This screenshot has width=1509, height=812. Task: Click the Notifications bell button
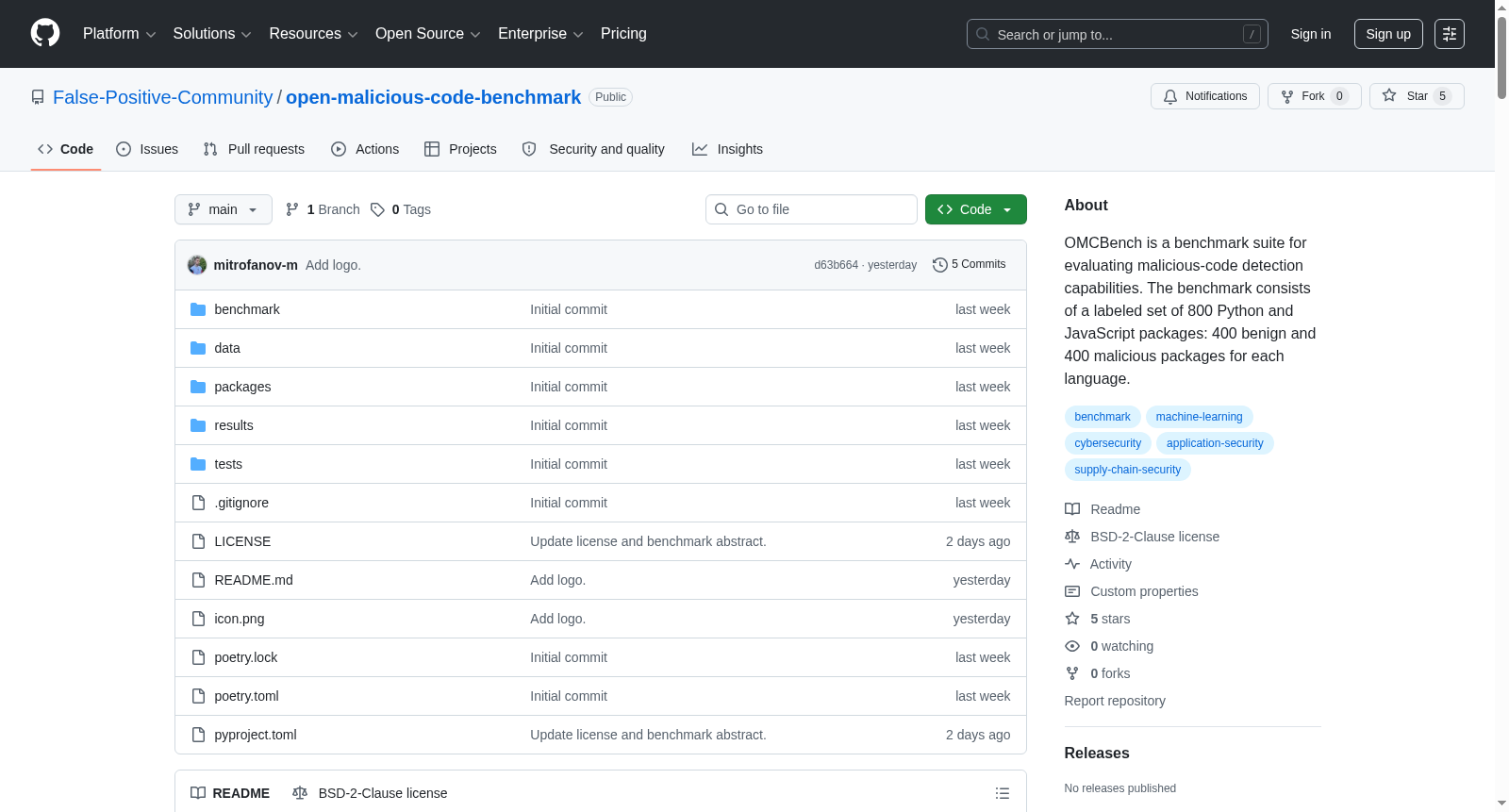(x=1204, y=96)
